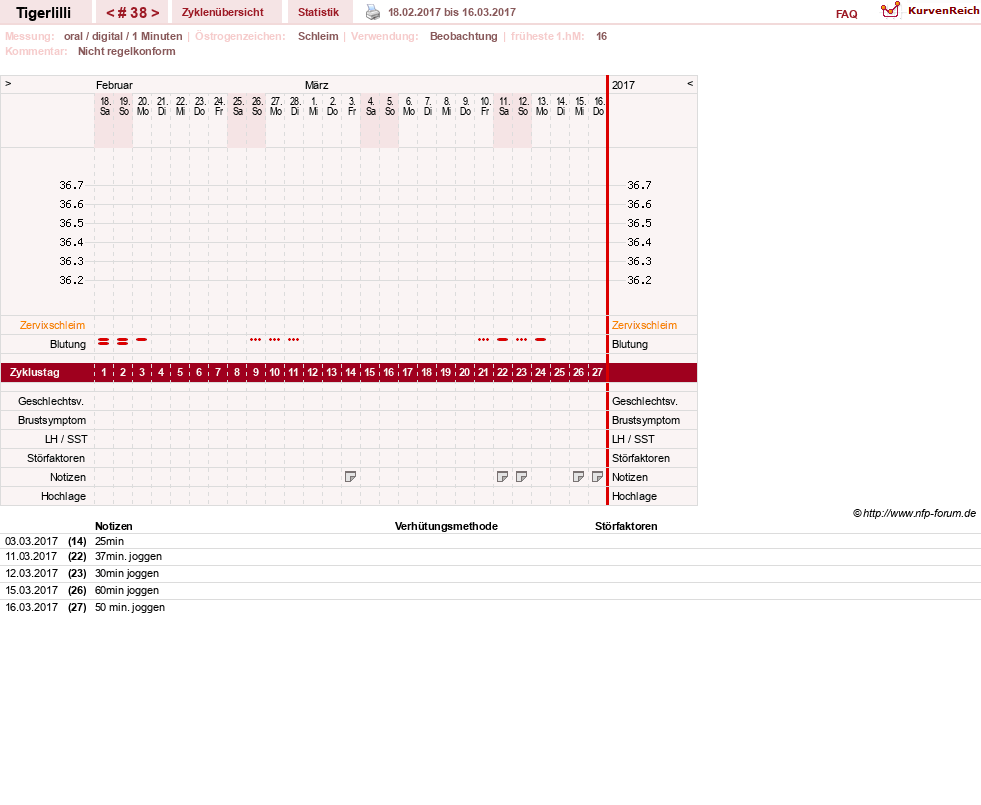Click the 'Beobachtung' usage value

coord(464,36)
